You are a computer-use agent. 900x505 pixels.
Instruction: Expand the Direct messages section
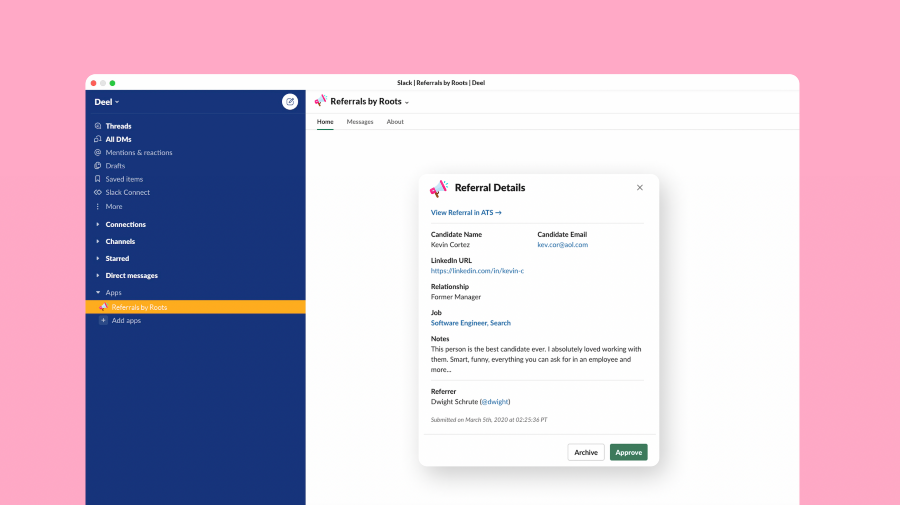click(98, 275)
